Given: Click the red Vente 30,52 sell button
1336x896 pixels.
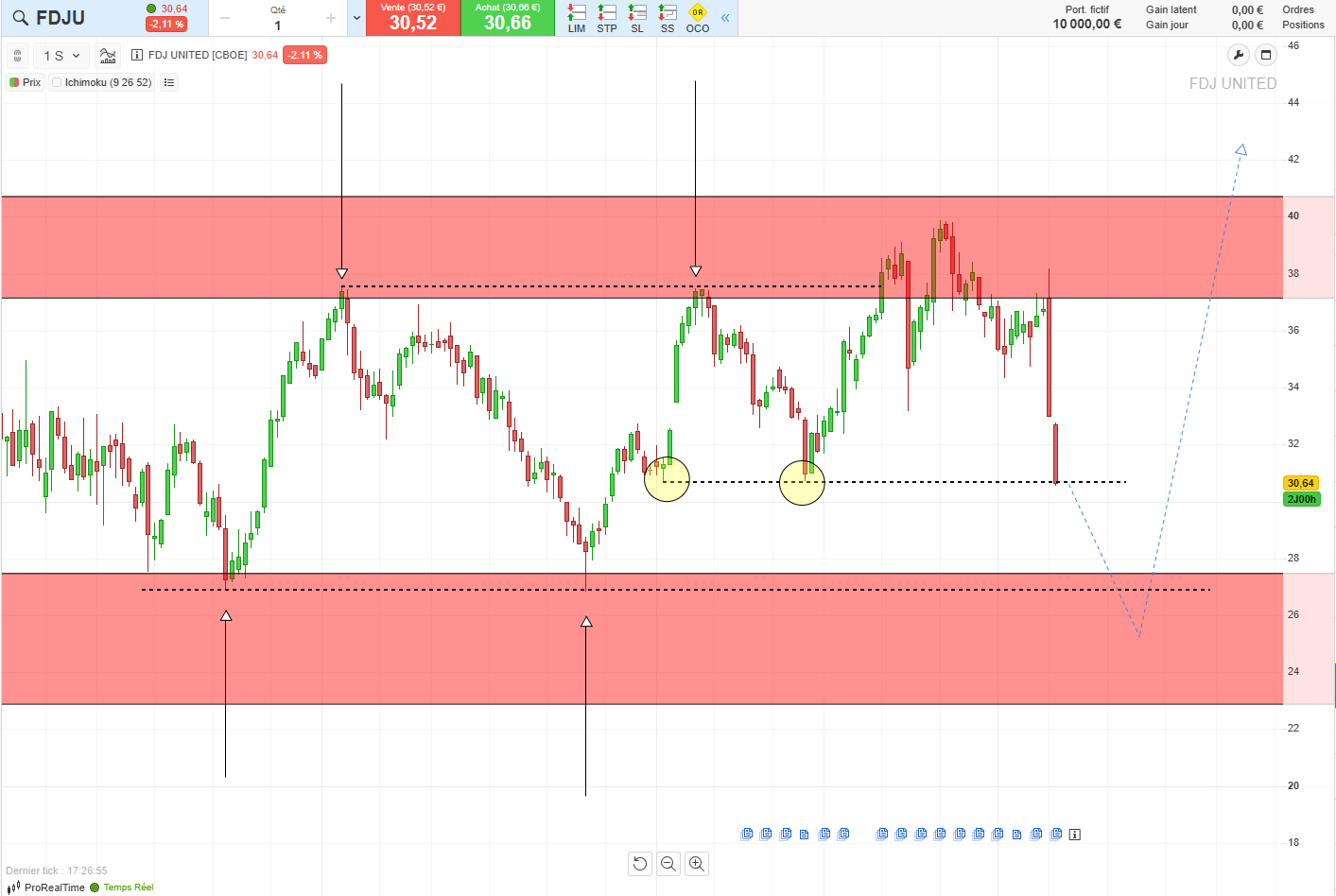Looking at the screenshot, I should pyautogui.click(x=413, y=18).
